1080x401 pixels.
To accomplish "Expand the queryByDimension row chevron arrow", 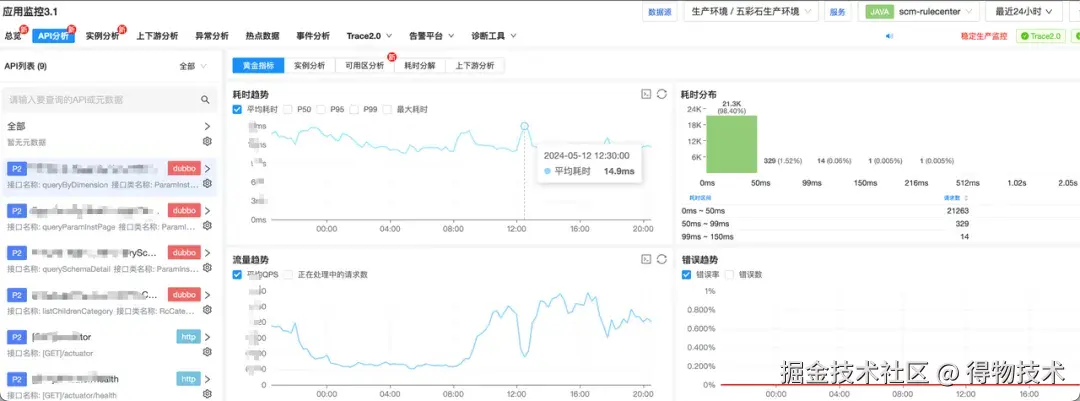I will (207, 168).
